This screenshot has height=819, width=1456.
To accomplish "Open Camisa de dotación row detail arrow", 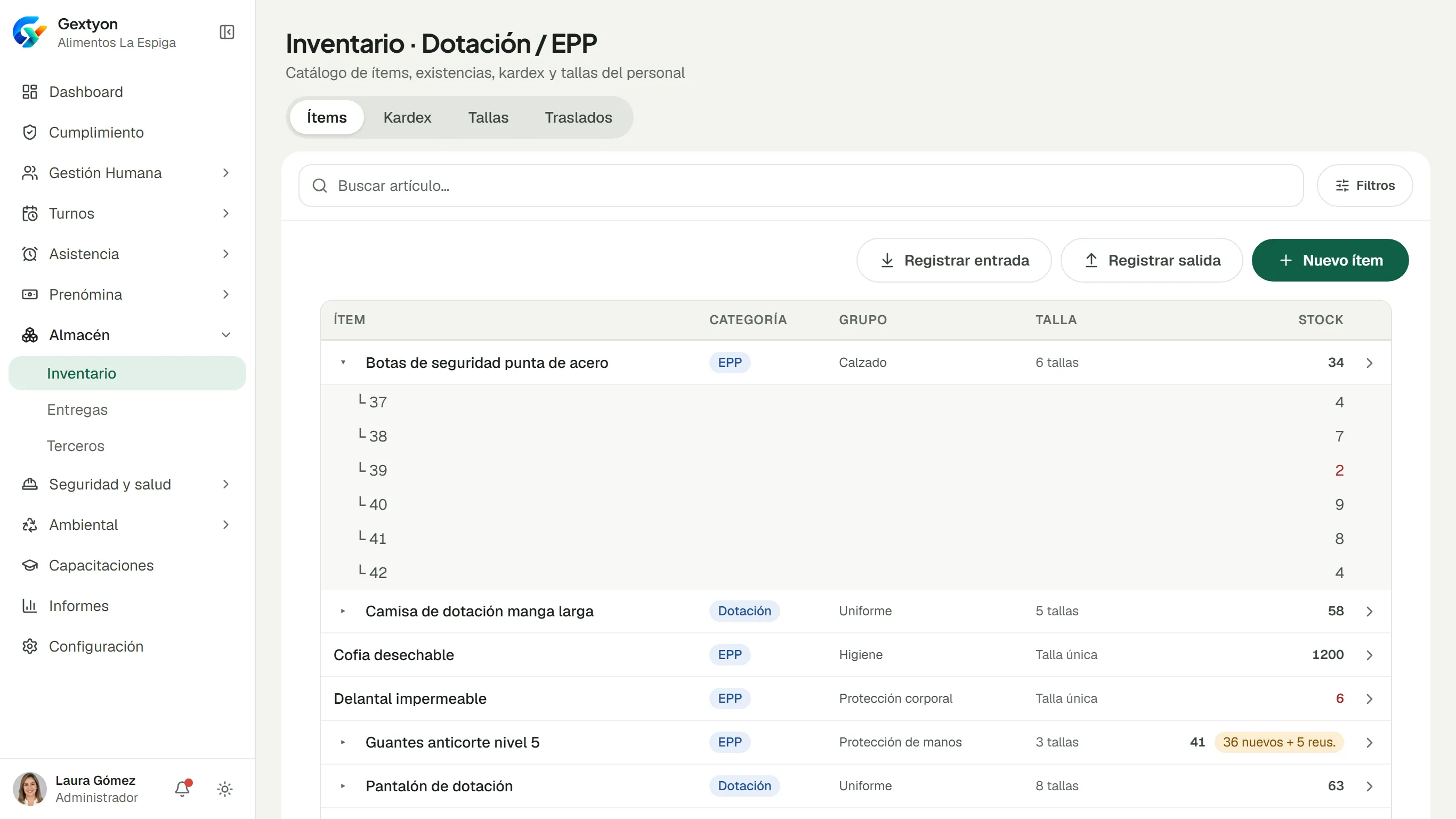I will [x=1370, y=612].
